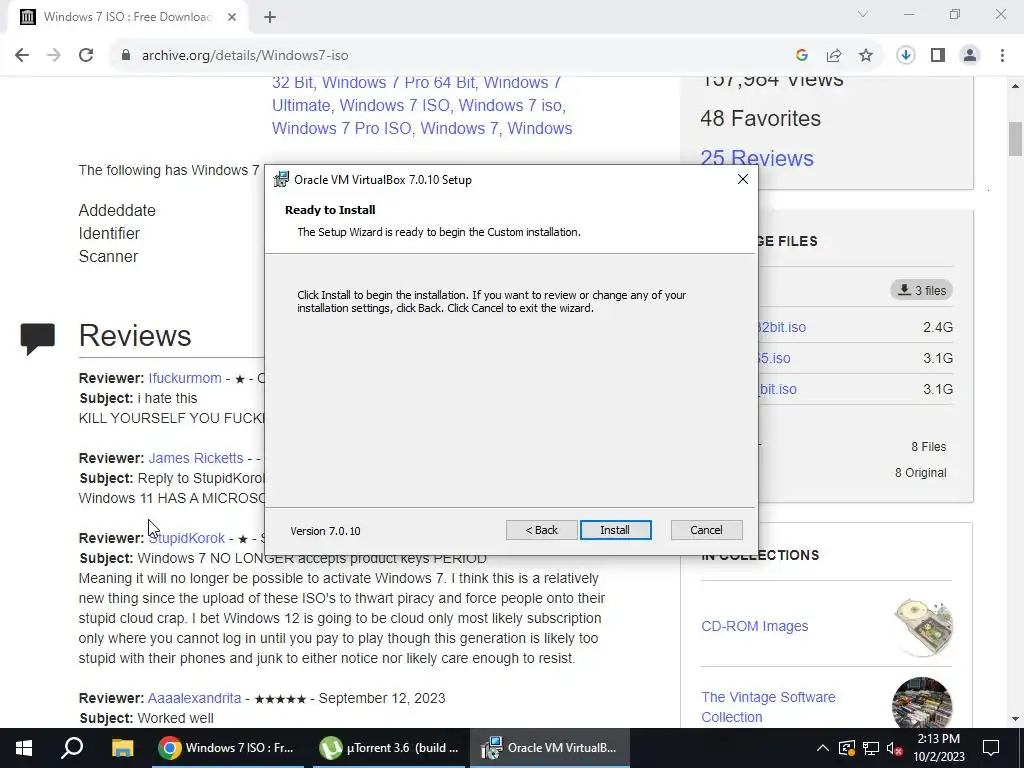This screenshot has width=1024, height=768.
Task: Open the last 3.1G bit.iso file link
Action: tap(778, 389)
